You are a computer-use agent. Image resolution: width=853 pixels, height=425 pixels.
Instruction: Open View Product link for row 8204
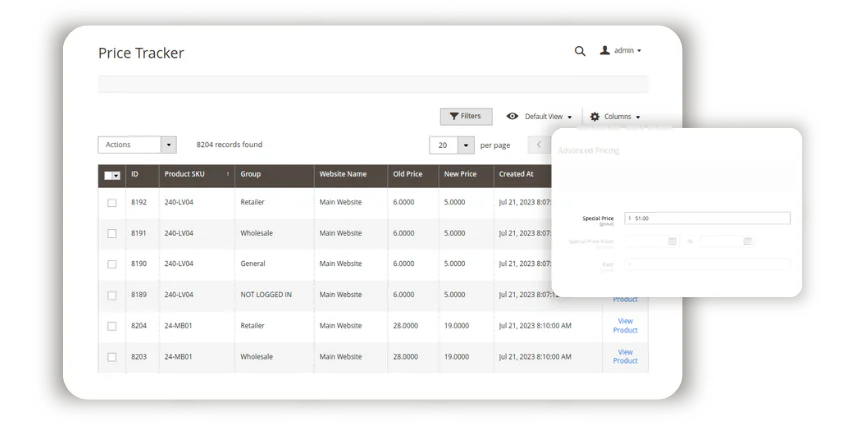point(625,325)
